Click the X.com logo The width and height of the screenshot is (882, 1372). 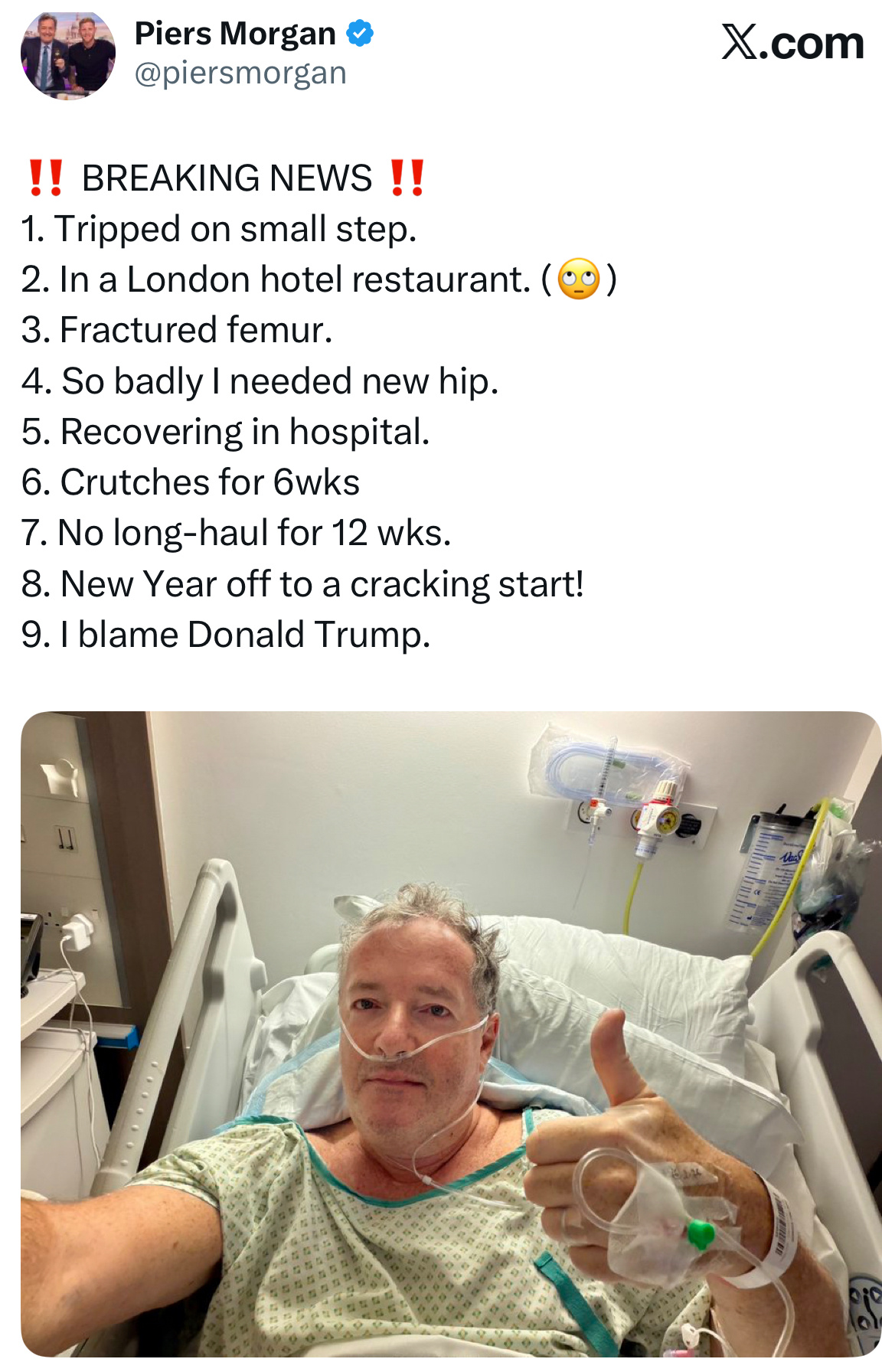[792, 42]
